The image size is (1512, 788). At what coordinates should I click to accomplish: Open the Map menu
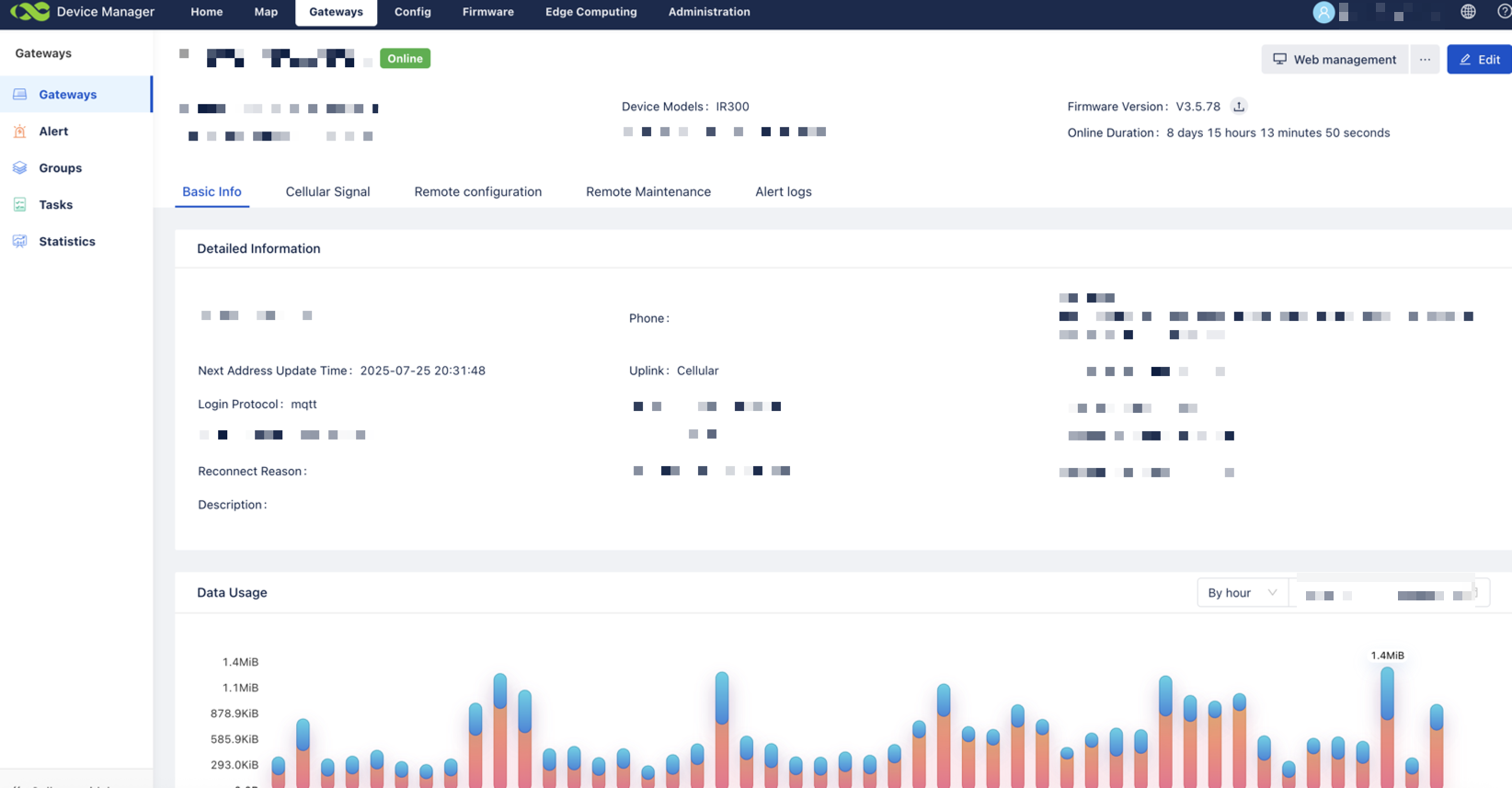(266, 12)
